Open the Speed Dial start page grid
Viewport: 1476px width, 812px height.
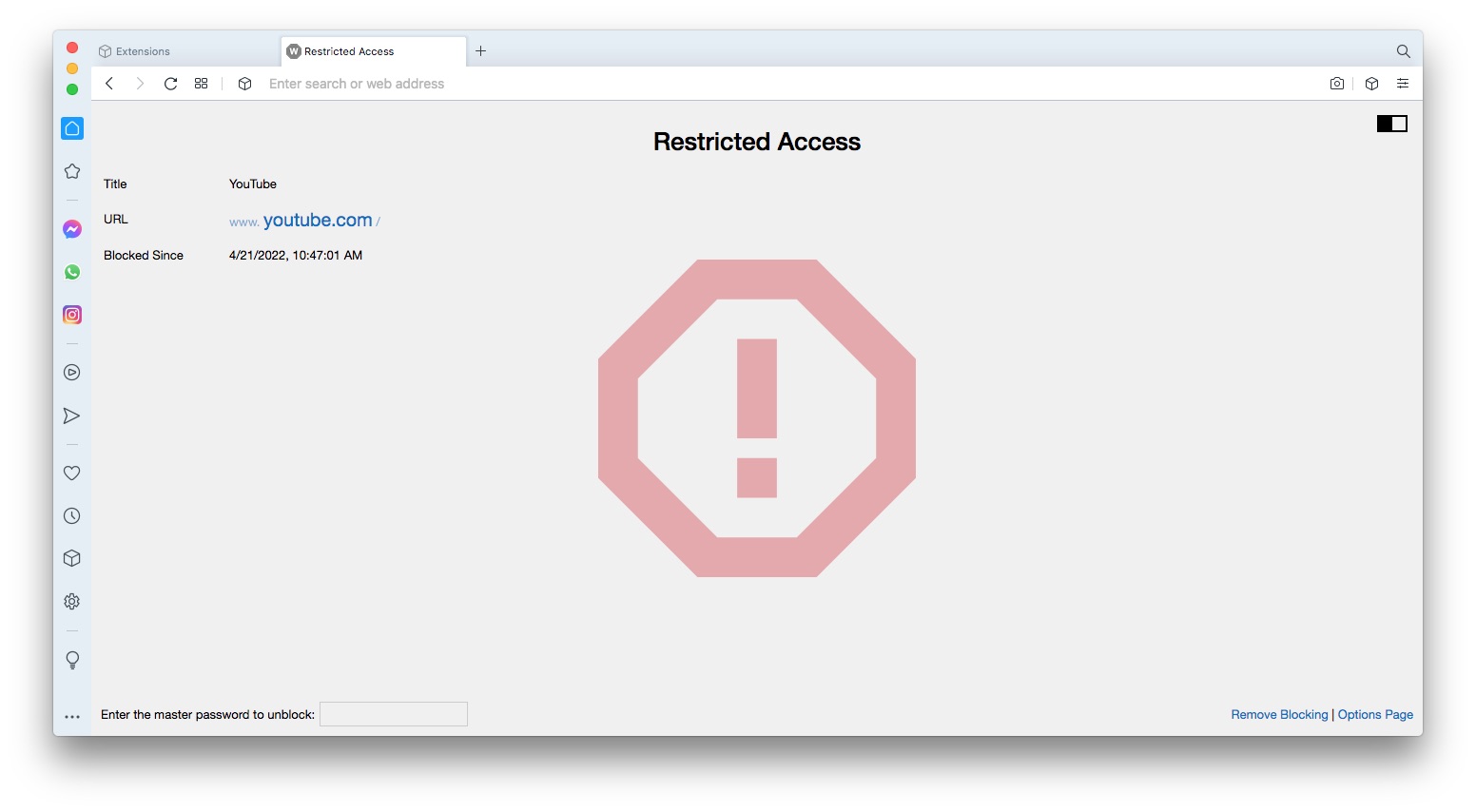click(201, 84)
